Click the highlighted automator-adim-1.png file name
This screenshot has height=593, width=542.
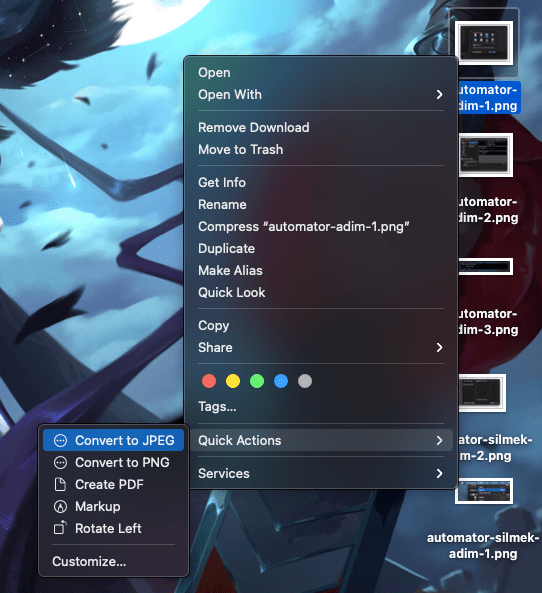(488, 98)
